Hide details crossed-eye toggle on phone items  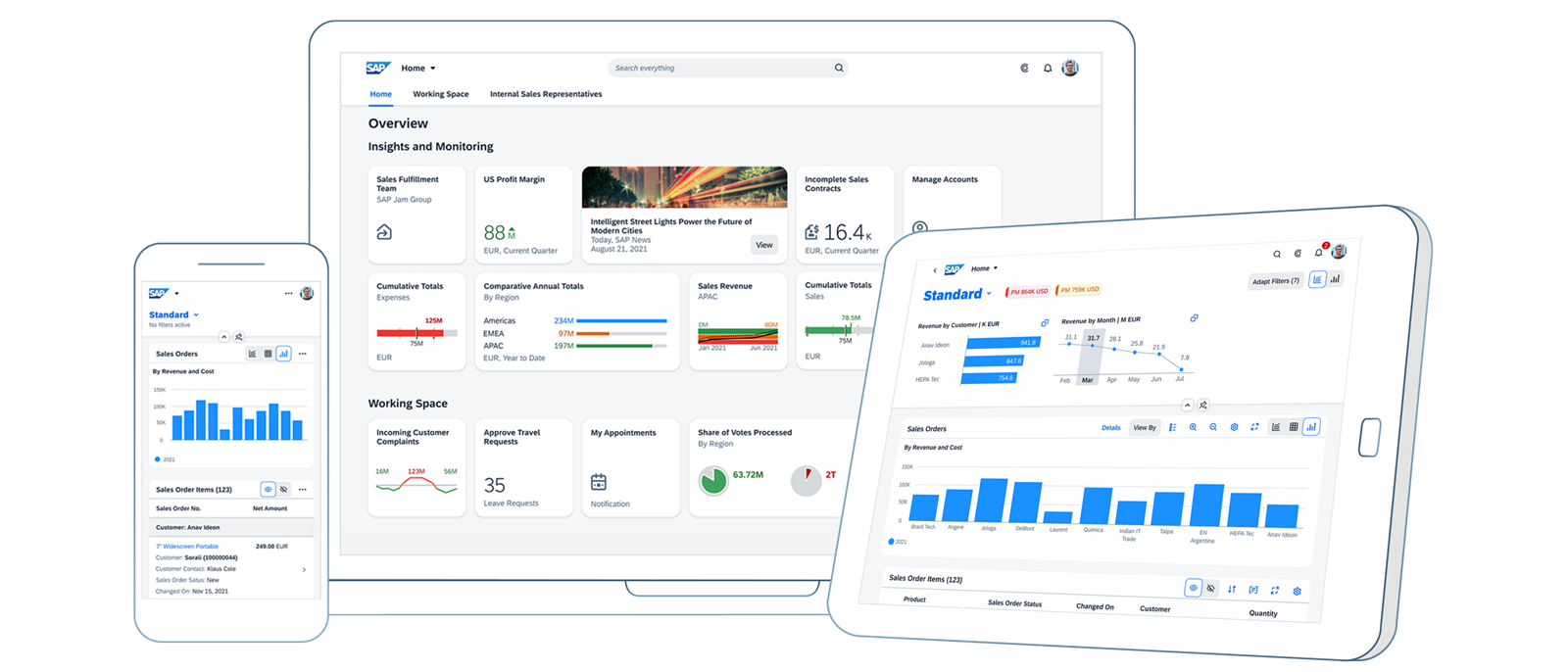[x=284, y=489]
